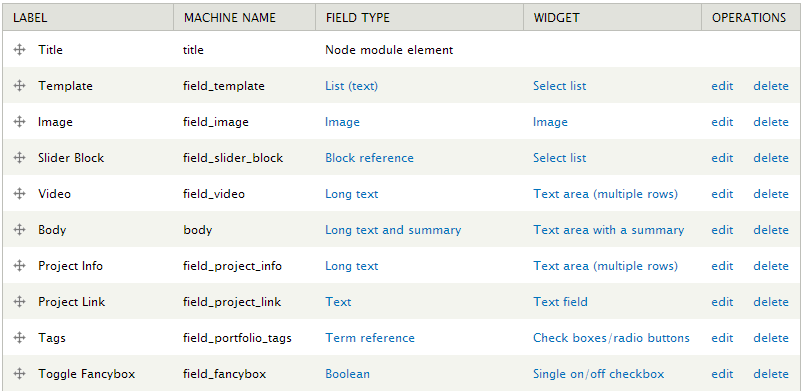The height and width of the screenshot is (391, 804).
Task: Select the field_fancybox machine name text
Action: 225,374
